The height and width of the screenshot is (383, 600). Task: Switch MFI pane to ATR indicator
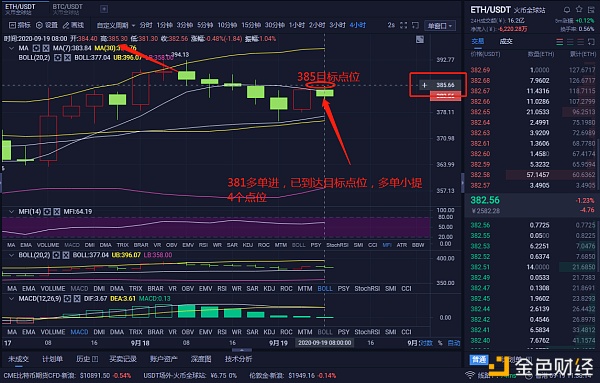click(x=401, y=245)
